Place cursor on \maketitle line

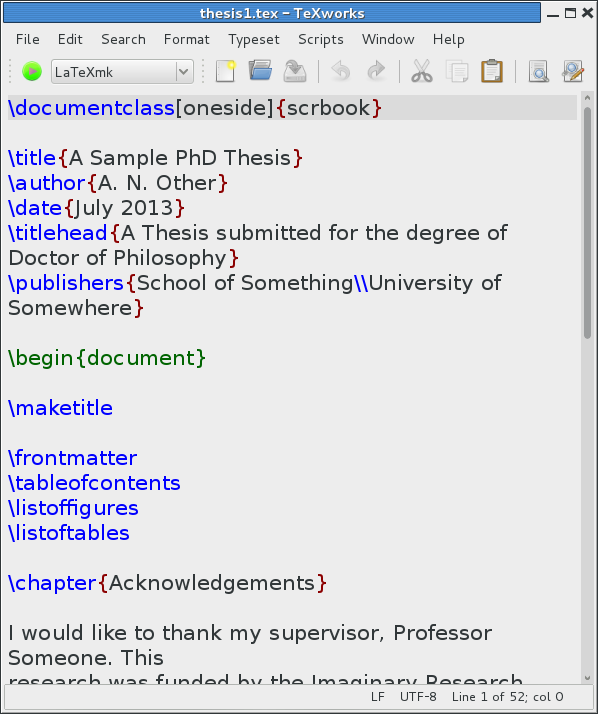point(61,408)
